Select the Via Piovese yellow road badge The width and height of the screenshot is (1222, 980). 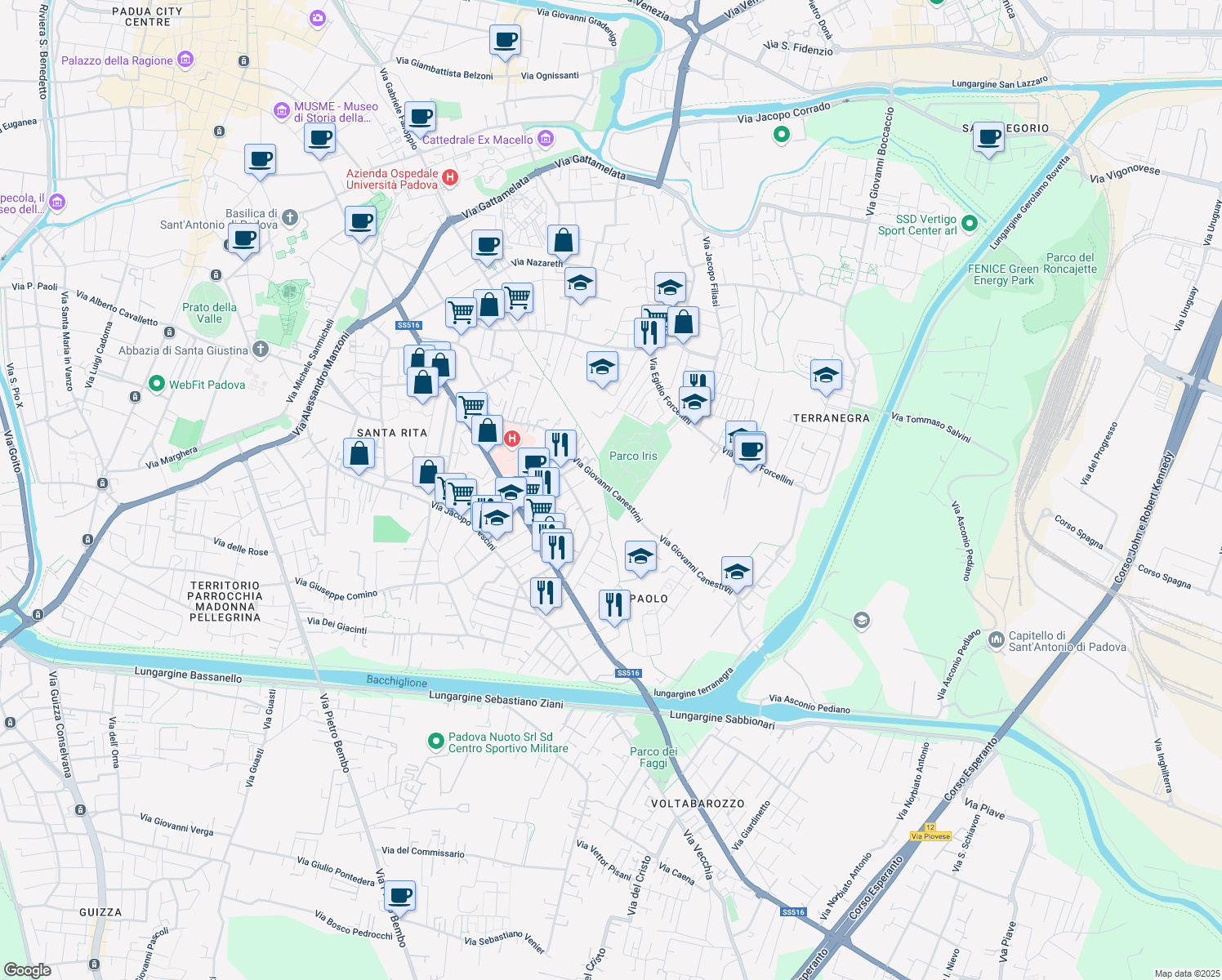931,836
